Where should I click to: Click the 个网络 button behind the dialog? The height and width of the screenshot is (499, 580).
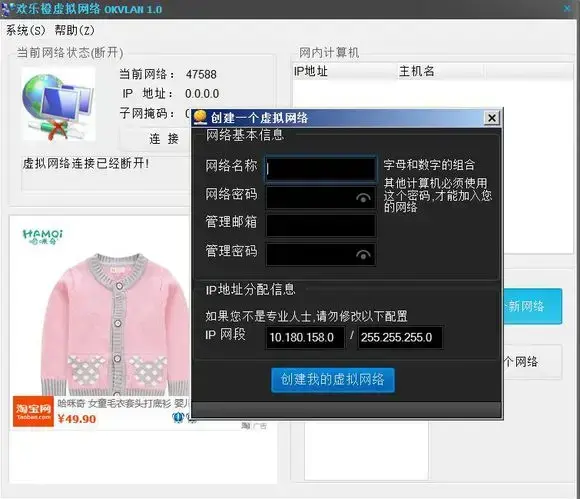(533, 362)
